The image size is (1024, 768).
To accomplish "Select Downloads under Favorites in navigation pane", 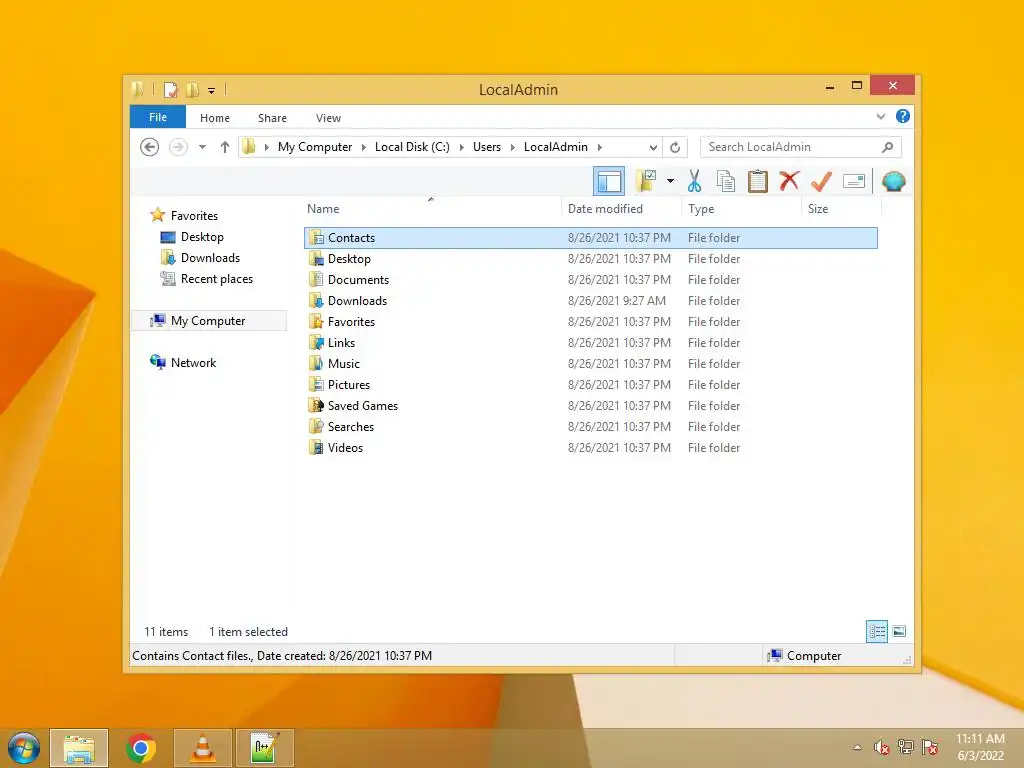I will pyautogui.click(x=210, y=257).
